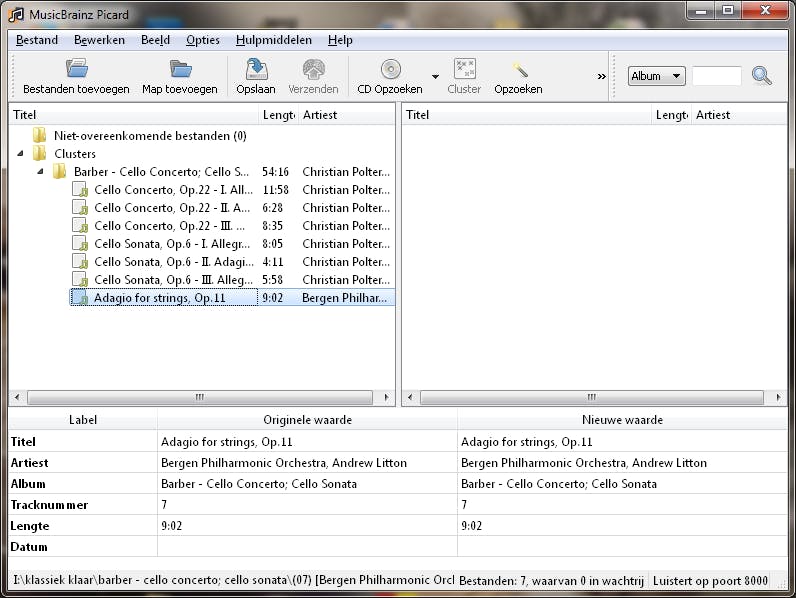Screen dimensions: 796x598
Task: Click status text Bestanden: 7, waarvan 0 in wachtrij
Action: pos(551,581)
